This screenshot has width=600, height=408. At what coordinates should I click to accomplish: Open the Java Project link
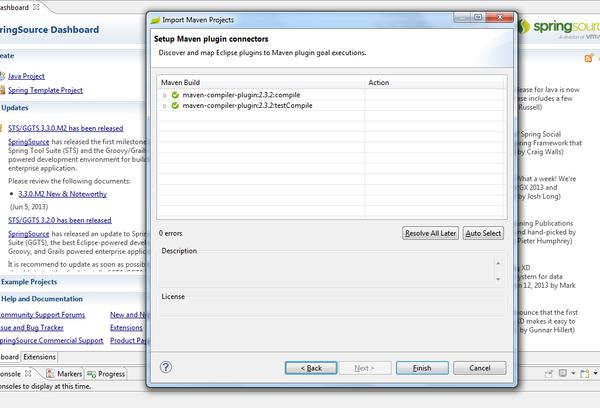[x=26, y=76]
